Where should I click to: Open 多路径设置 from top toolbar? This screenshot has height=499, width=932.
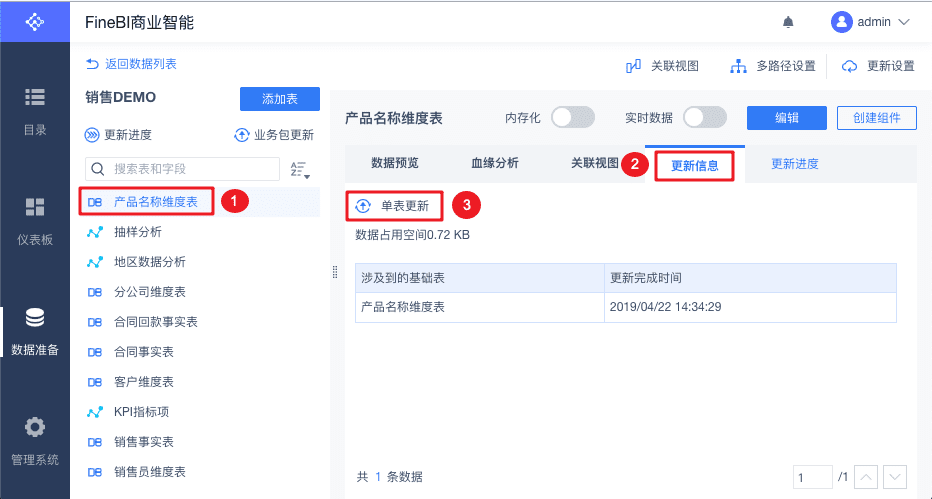740,66
